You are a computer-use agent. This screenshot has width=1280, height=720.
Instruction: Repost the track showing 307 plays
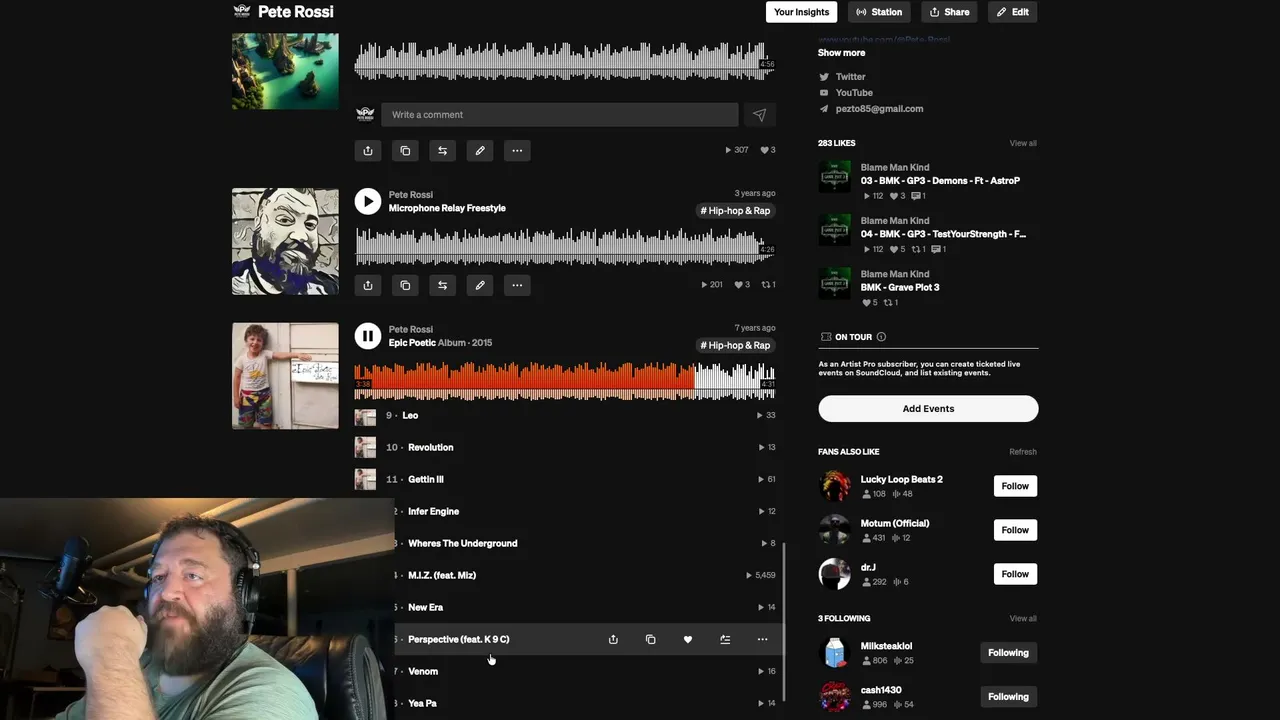click(442, 151)
